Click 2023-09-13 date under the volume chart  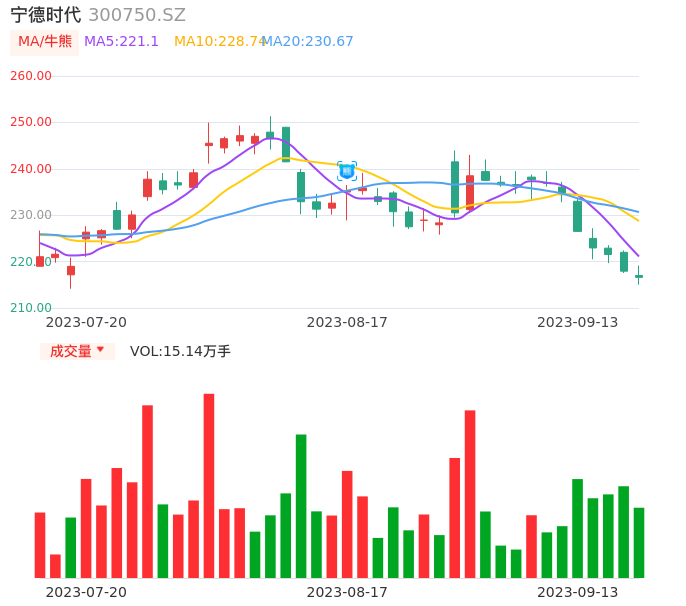click(578, 592)
